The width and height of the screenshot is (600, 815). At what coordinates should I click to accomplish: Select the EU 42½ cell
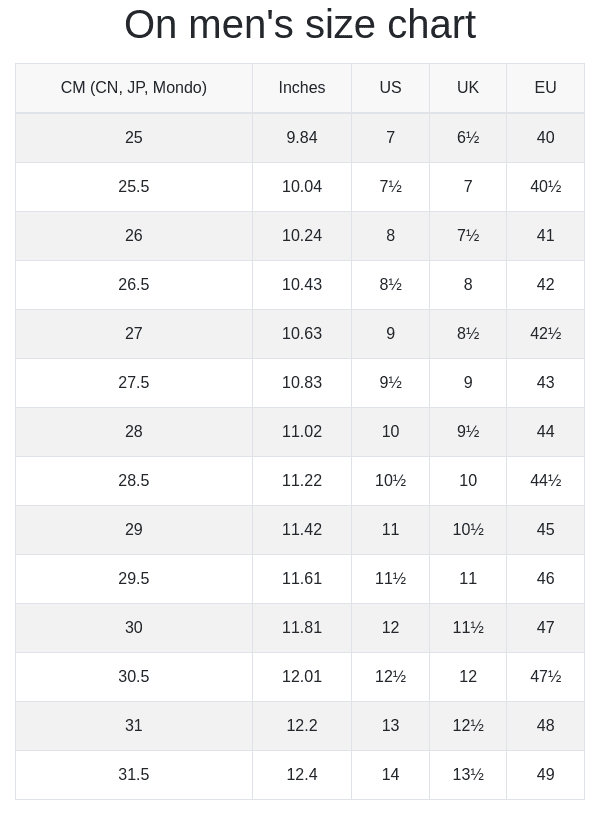click(x=545, y=334)
